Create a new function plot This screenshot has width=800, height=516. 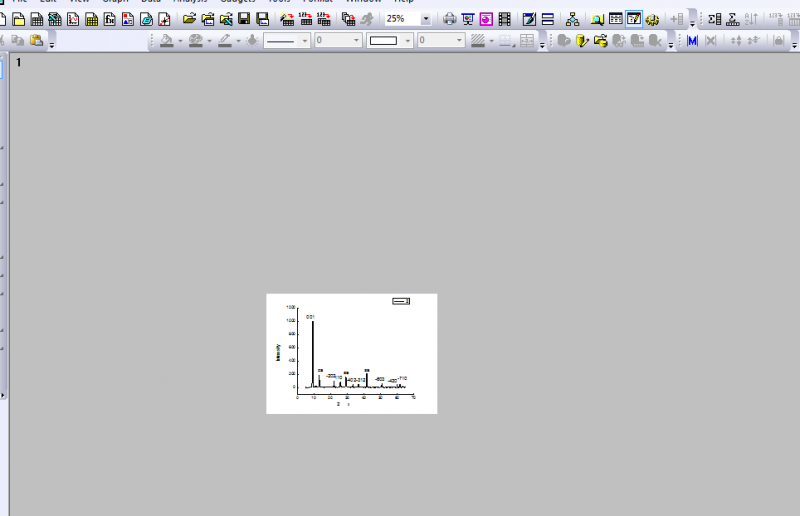(110, 19)
